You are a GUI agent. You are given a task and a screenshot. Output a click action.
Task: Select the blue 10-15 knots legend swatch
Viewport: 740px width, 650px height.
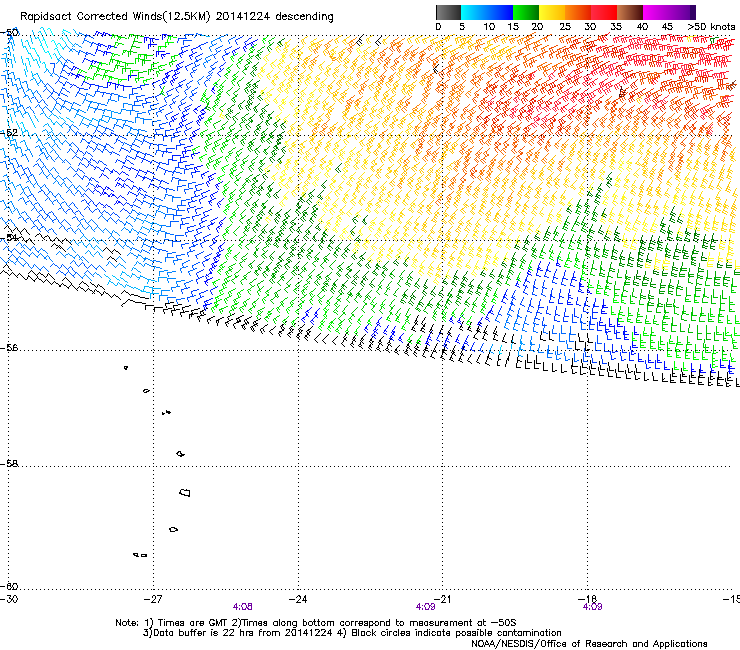coord(500,12)
